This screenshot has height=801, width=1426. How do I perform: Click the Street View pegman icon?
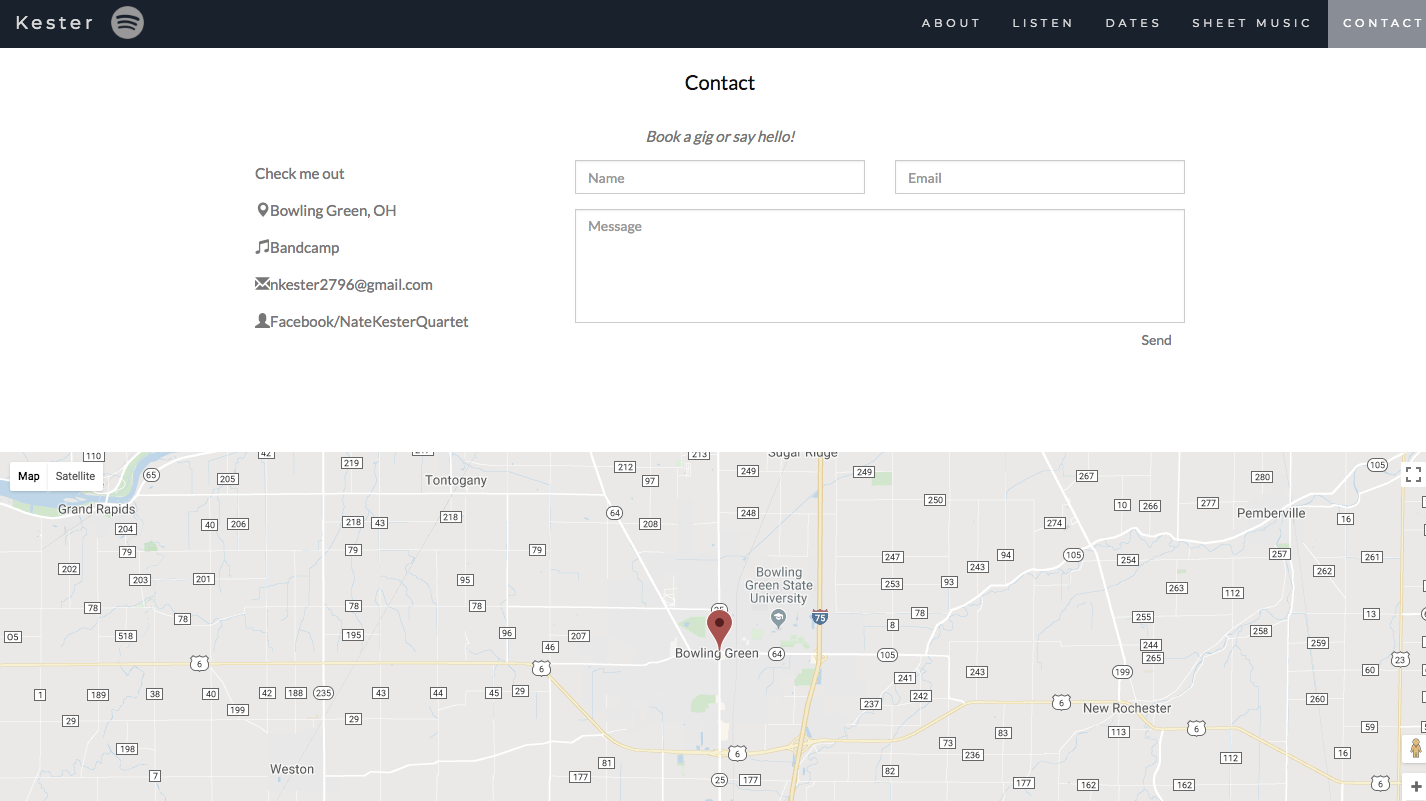(1415, 748)
